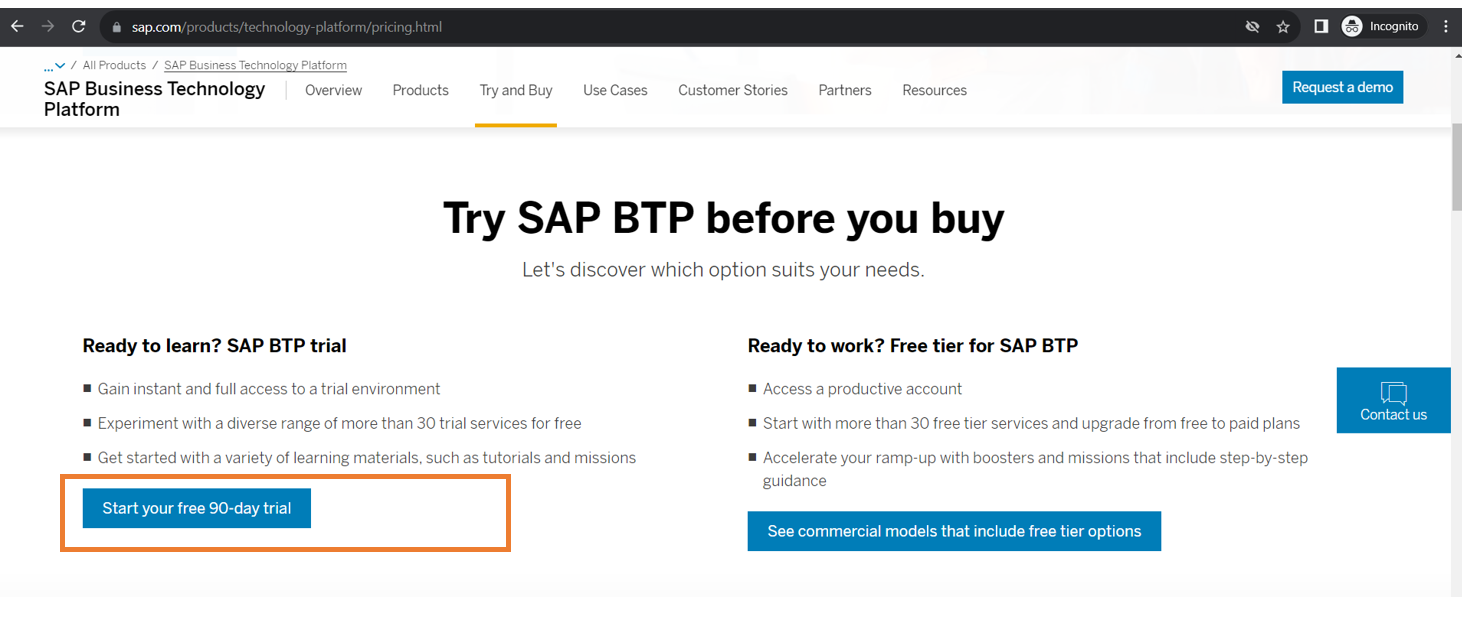Viewport: 1462px width, 621px height.
Task: Reload the page with the refresh icon
Action: click(x=79, y=27)
